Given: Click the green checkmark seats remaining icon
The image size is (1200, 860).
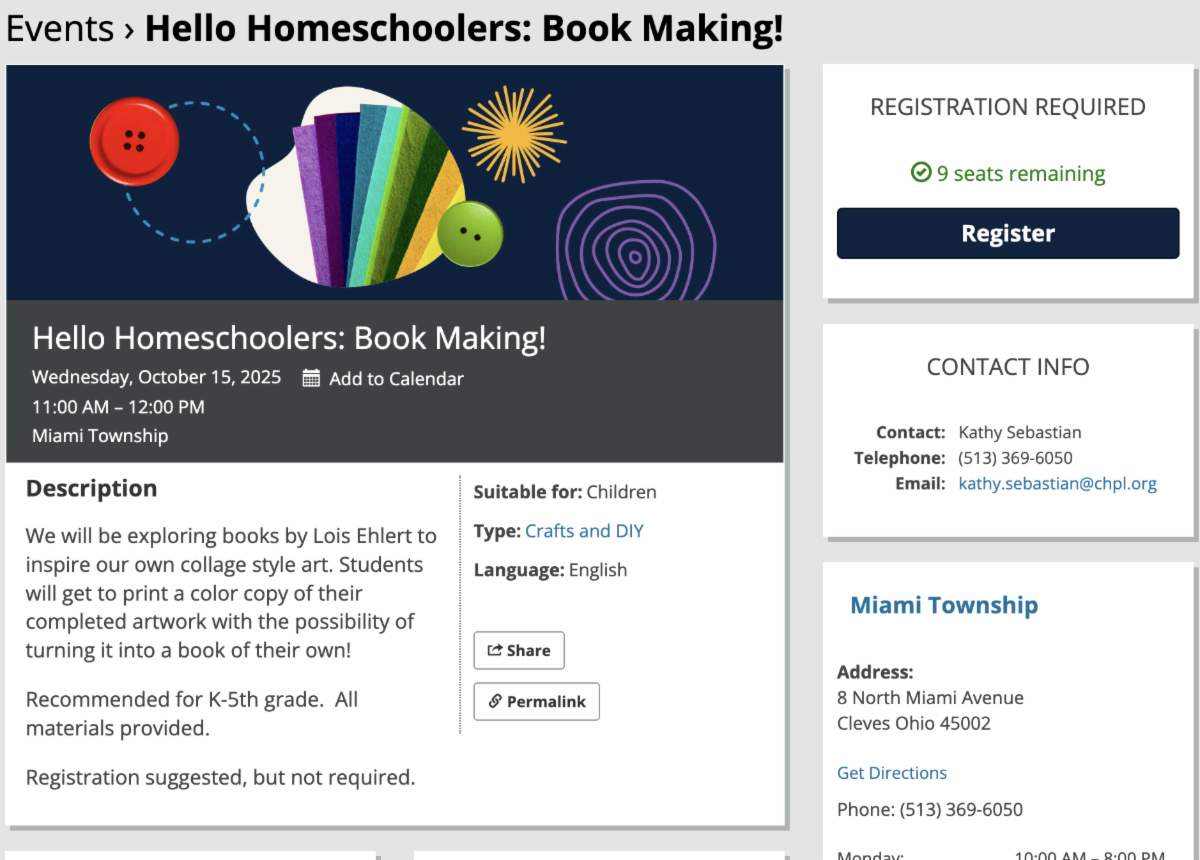Looking at the screenshot, I should (921, 173).
